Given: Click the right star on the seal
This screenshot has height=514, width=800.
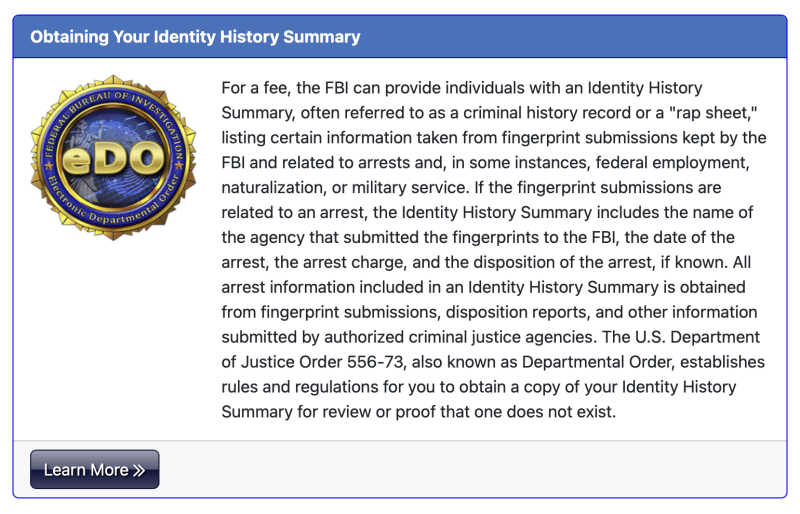Looking at the screenshot, I should 179,165.
